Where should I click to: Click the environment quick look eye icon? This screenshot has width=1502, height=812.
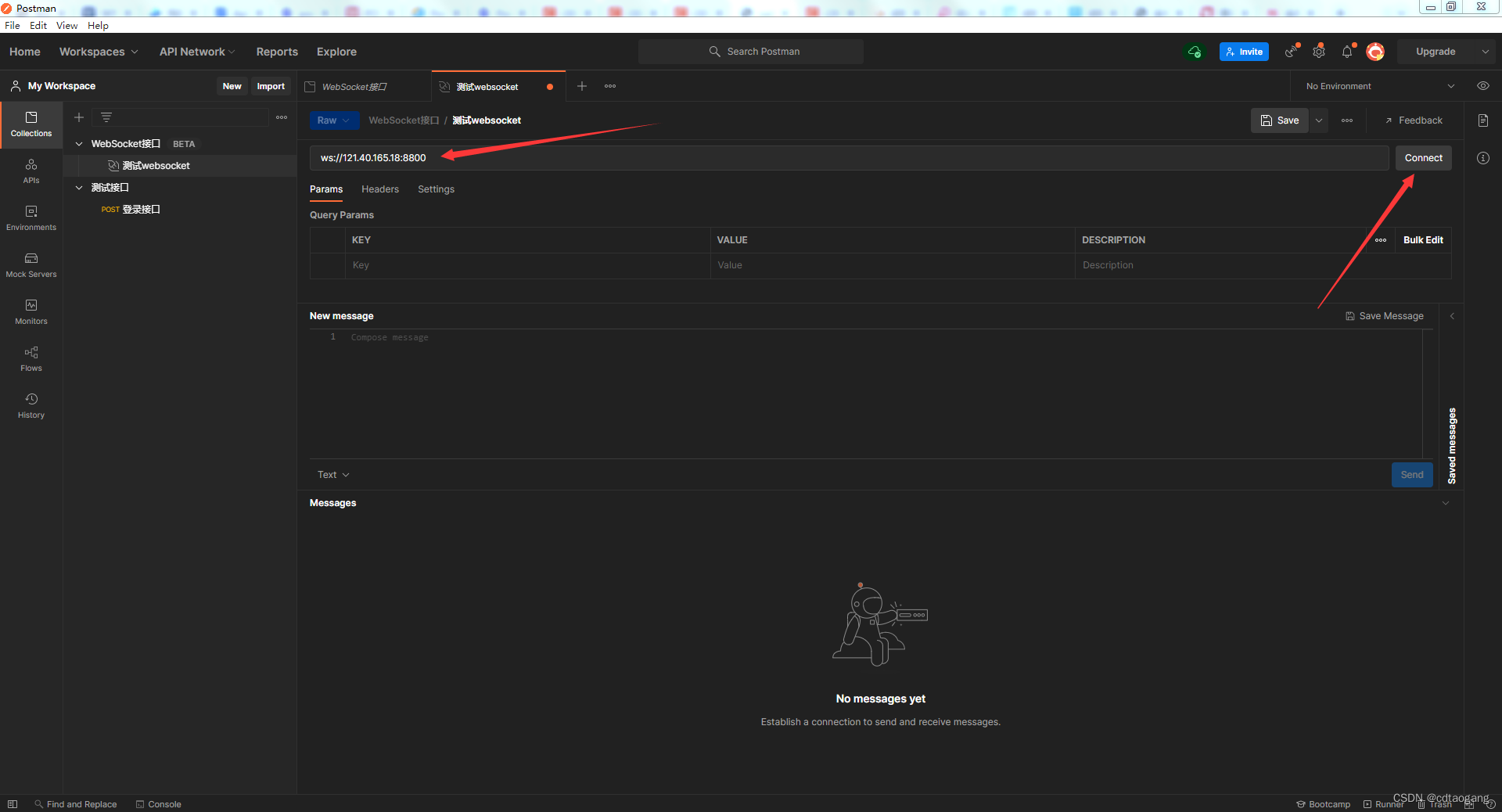pyautogui.click(x=1483, y=86)
